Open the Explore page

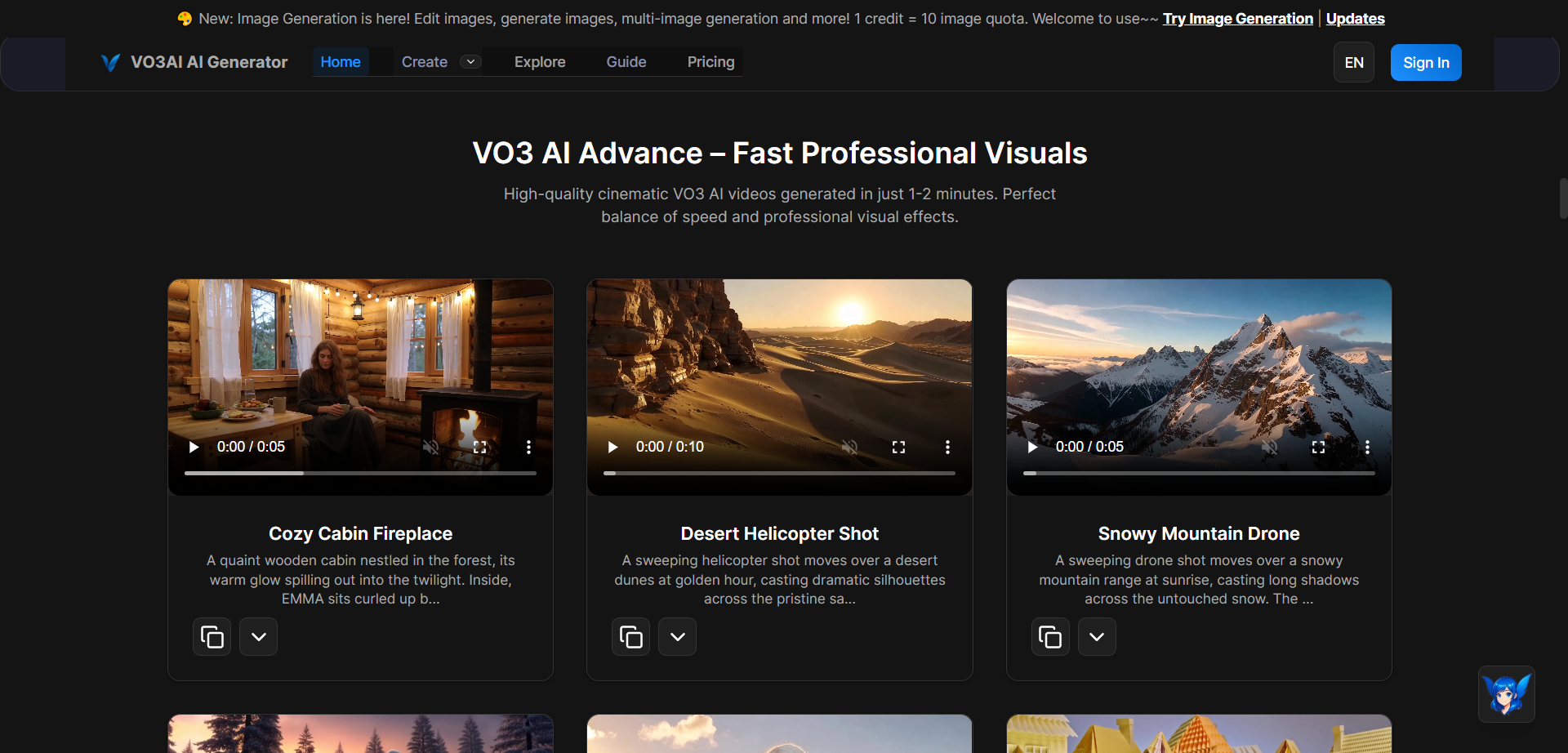pyautogui.click(x=540, y=62)
